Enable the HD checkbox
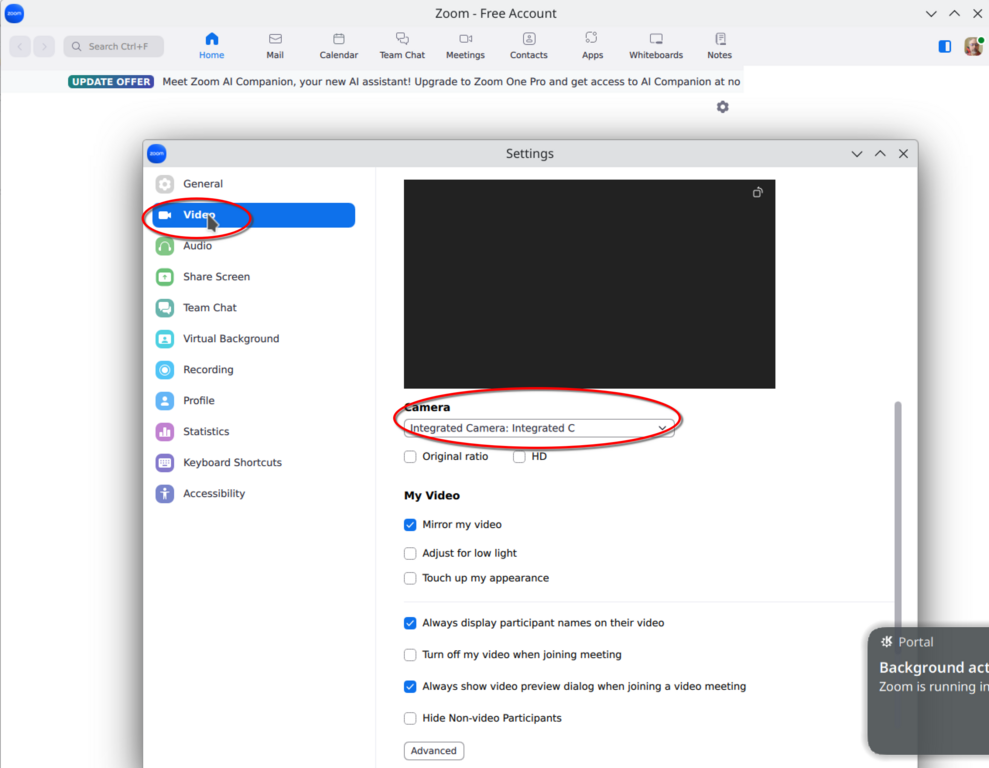This screenshot has height=768, width=989. coord(519,457)
